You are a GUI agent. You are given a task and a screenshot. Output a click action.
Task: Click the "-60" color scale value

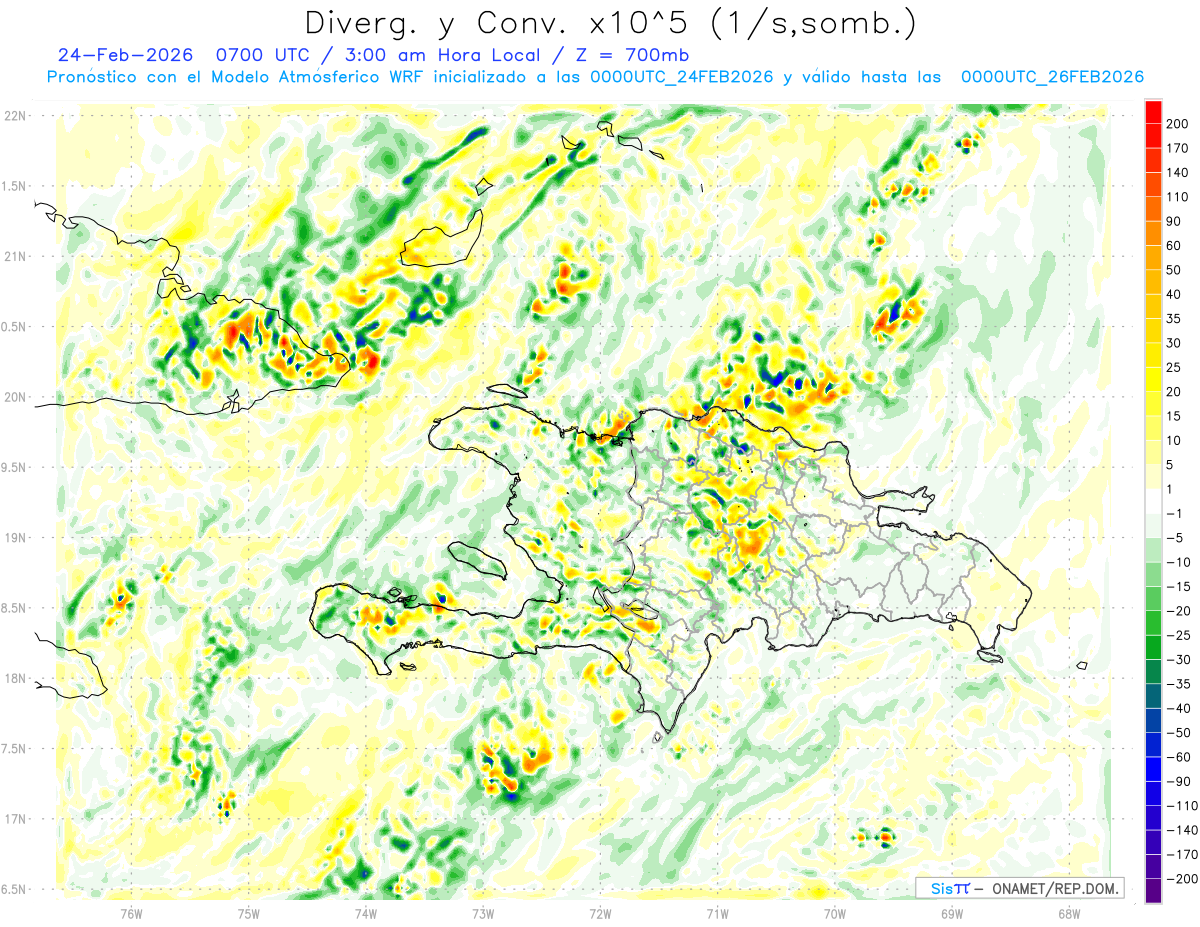click(1176, 758)
